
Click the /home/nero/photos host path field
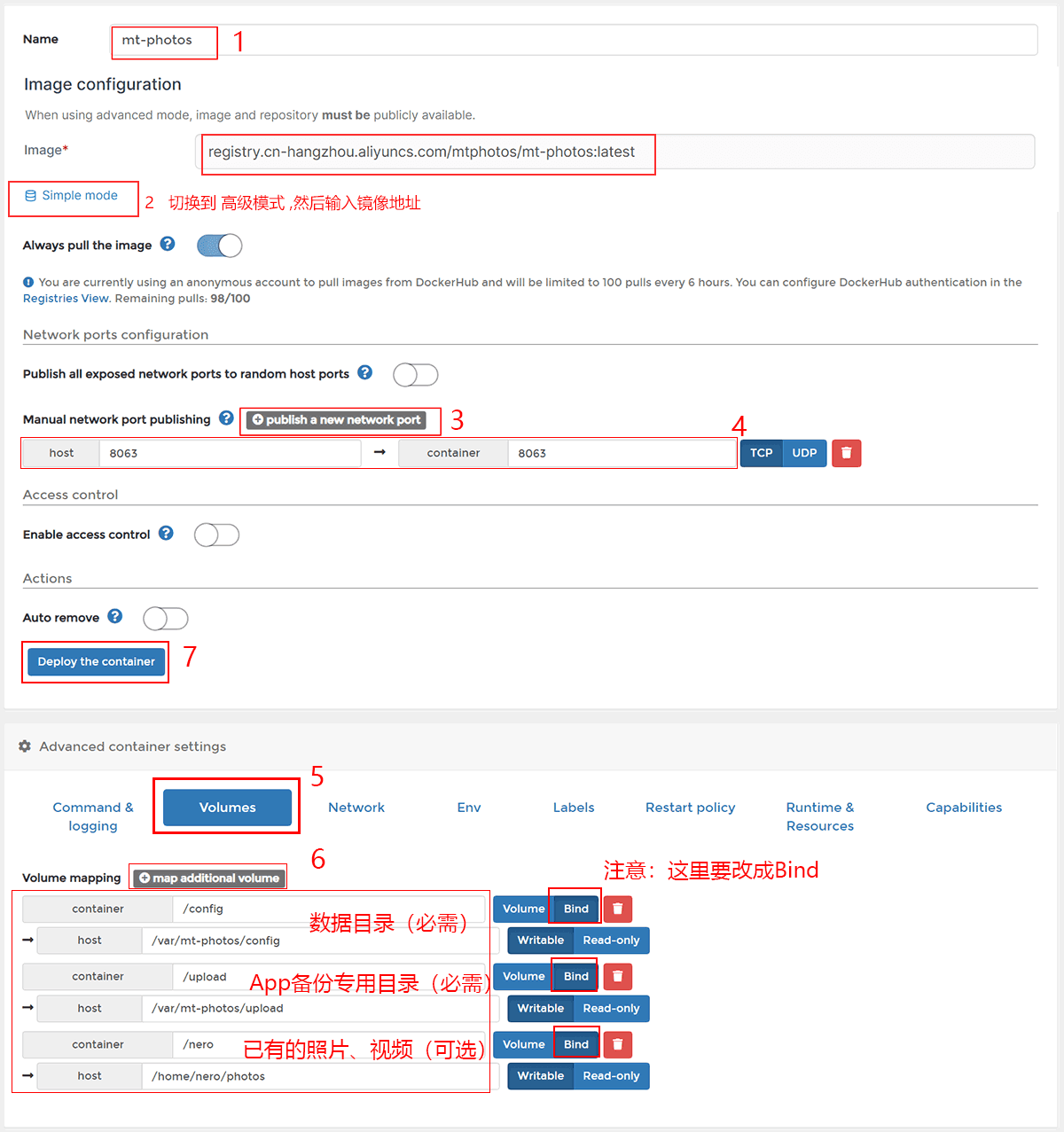320,1076
